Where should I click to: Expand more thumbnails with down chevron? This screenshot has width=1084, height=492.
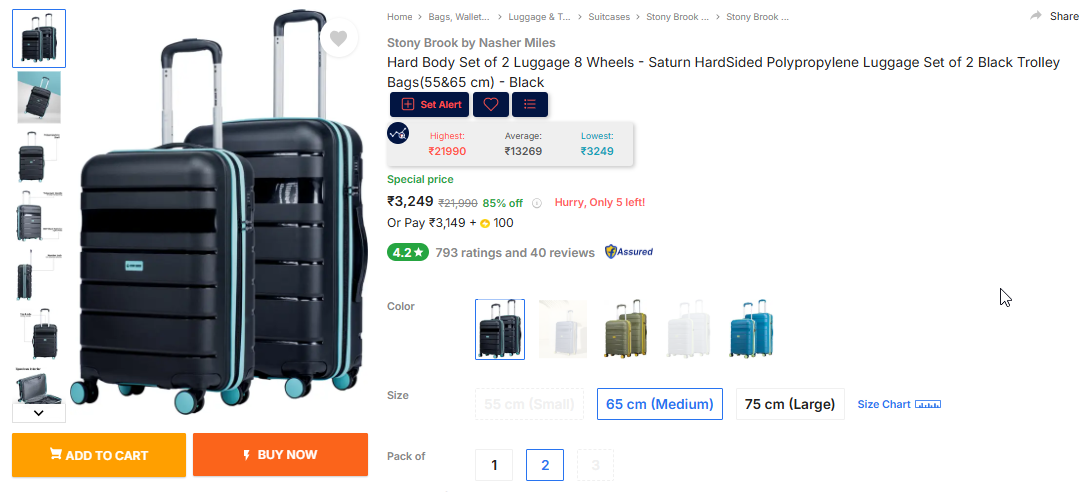click(x=39, y=413)
